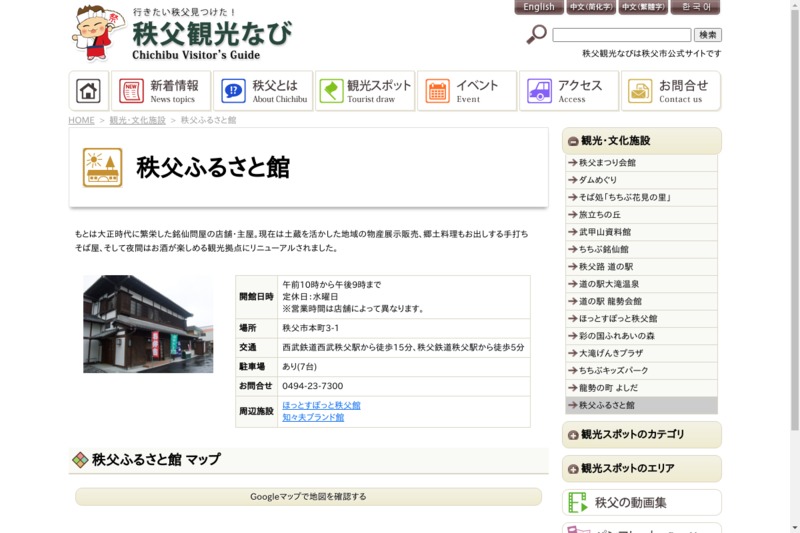
Task: Click the Chichibu Visitor's Guide mascot logo
Action: [99, 32]
